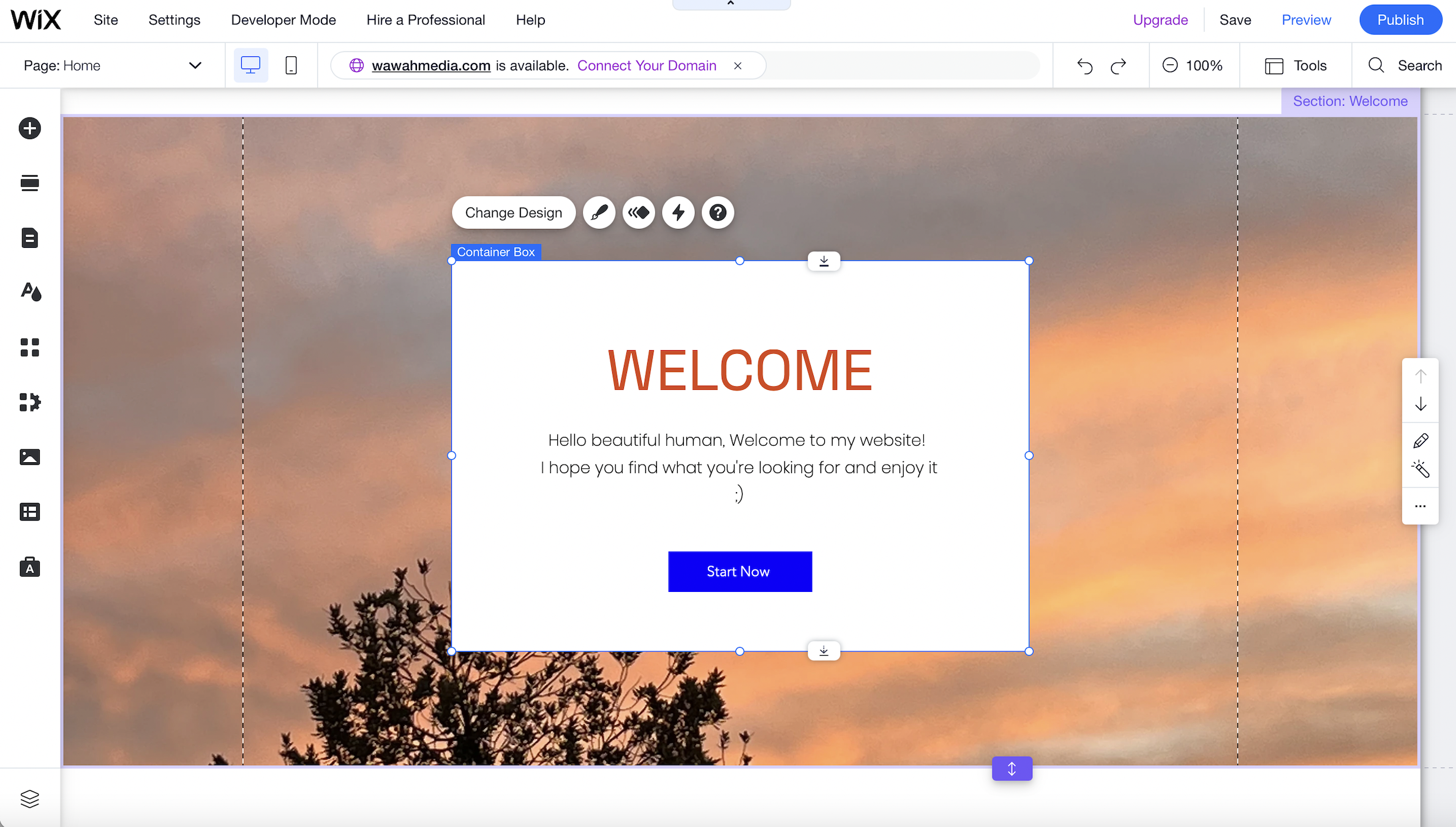The image size is (1456, 827).
Task: Dismiss the domain availability banner
Action: coord(738,66)
